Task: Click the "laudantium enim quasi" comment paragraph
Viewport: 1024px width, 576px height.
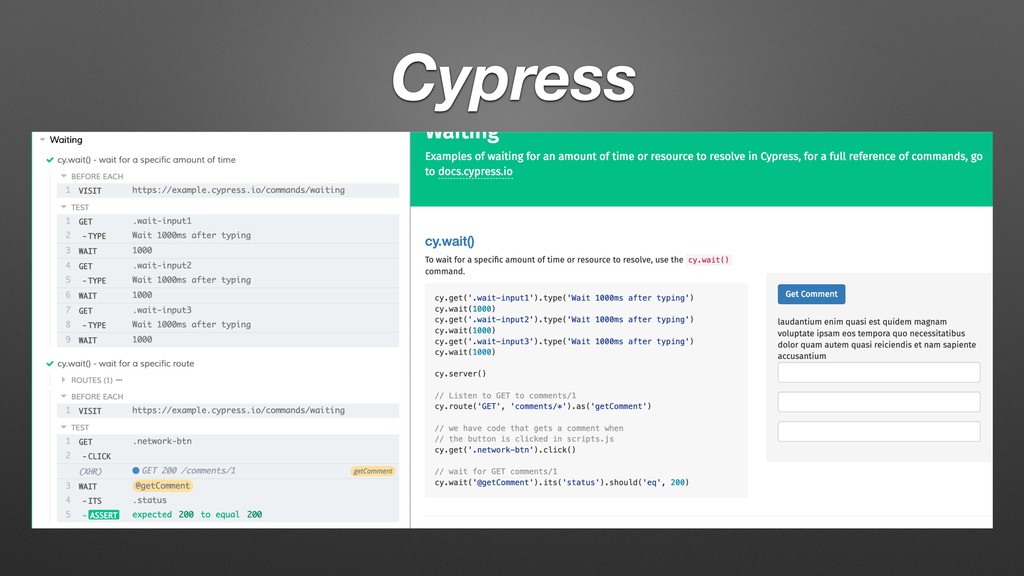Action: (x=877, y=339)
